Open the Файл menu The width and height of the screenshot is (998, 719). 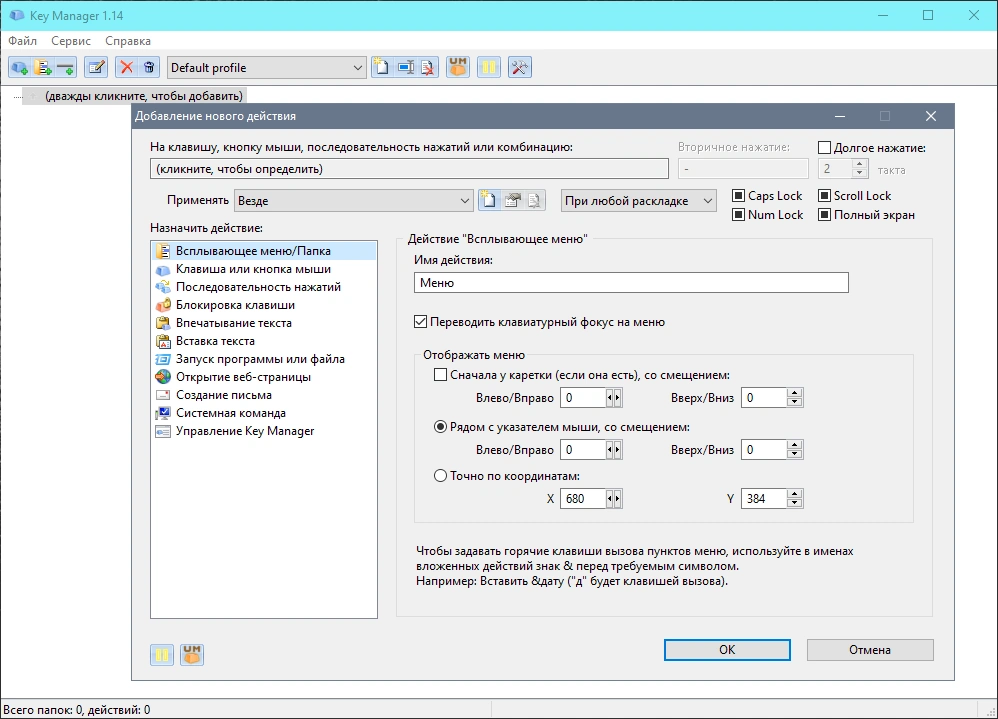[22, 41]
